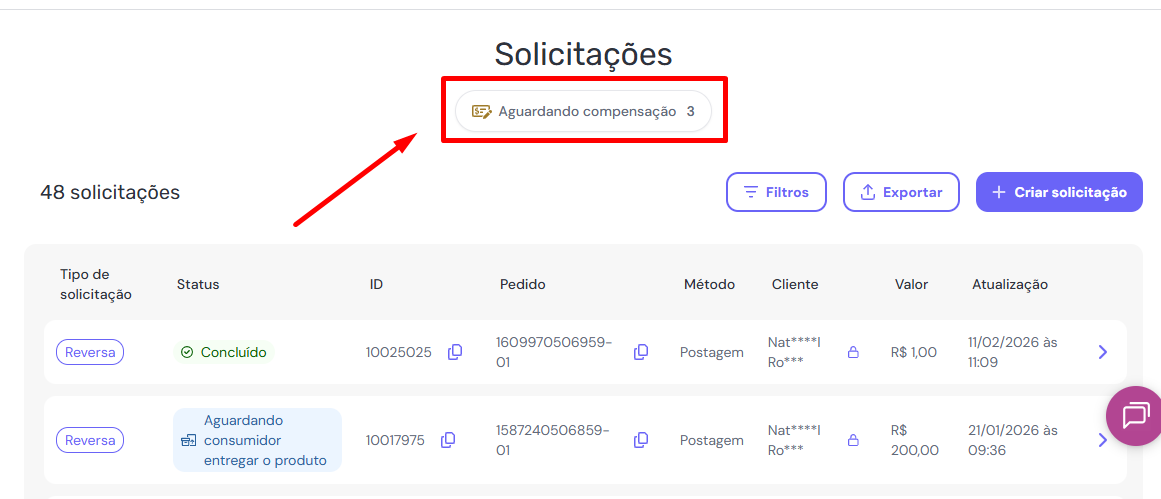
Task: Click Aguardando consumidor entregar o produto status
Action: (x=257, y=440)
